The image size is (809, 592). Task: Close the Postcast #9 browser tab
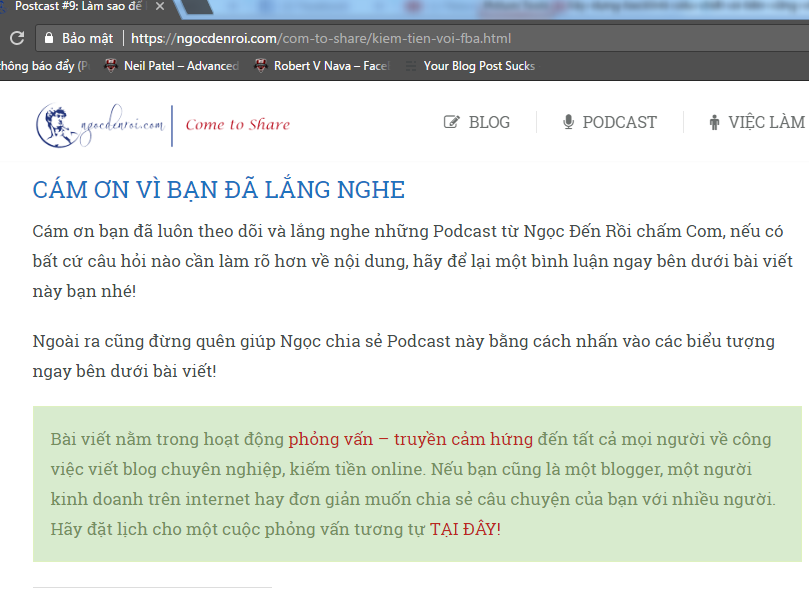tap(160, 7)
